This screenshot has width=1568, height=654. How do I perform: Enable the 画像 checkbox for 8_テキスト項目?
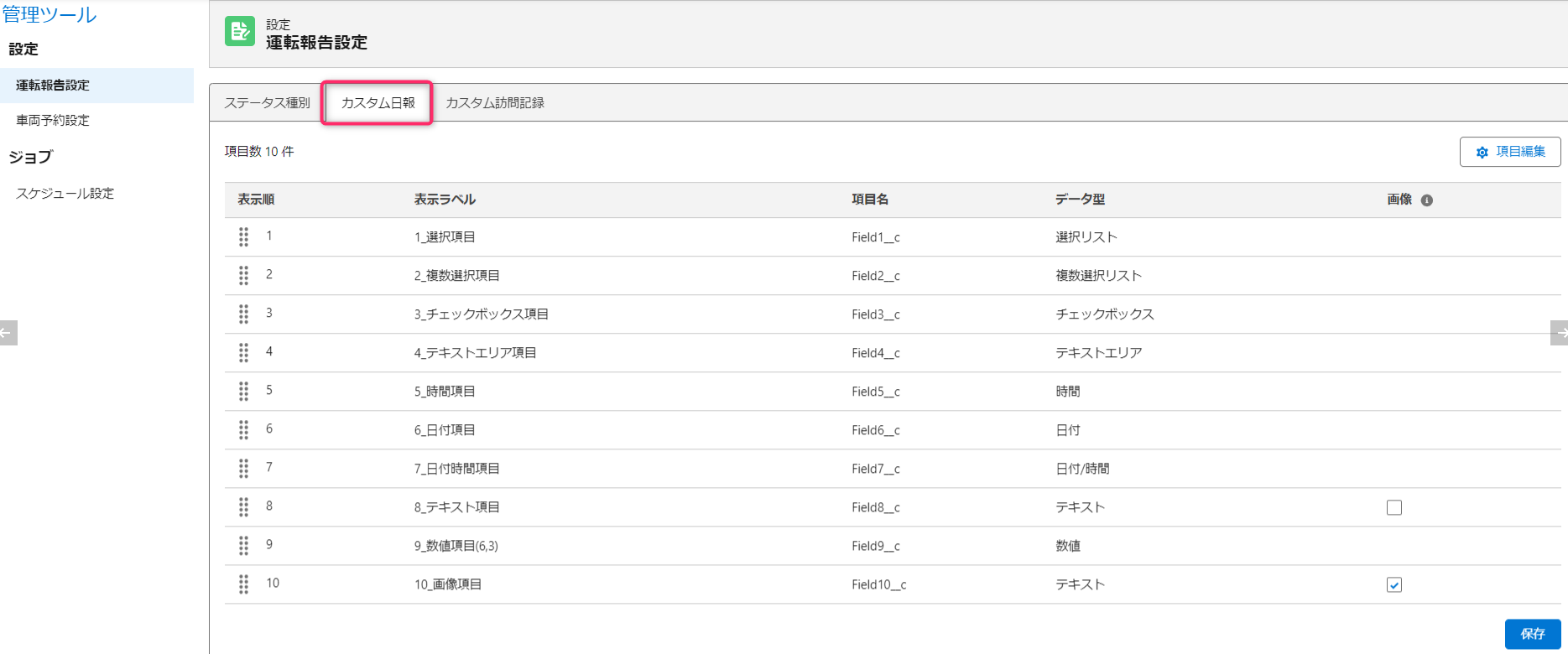1394,507
